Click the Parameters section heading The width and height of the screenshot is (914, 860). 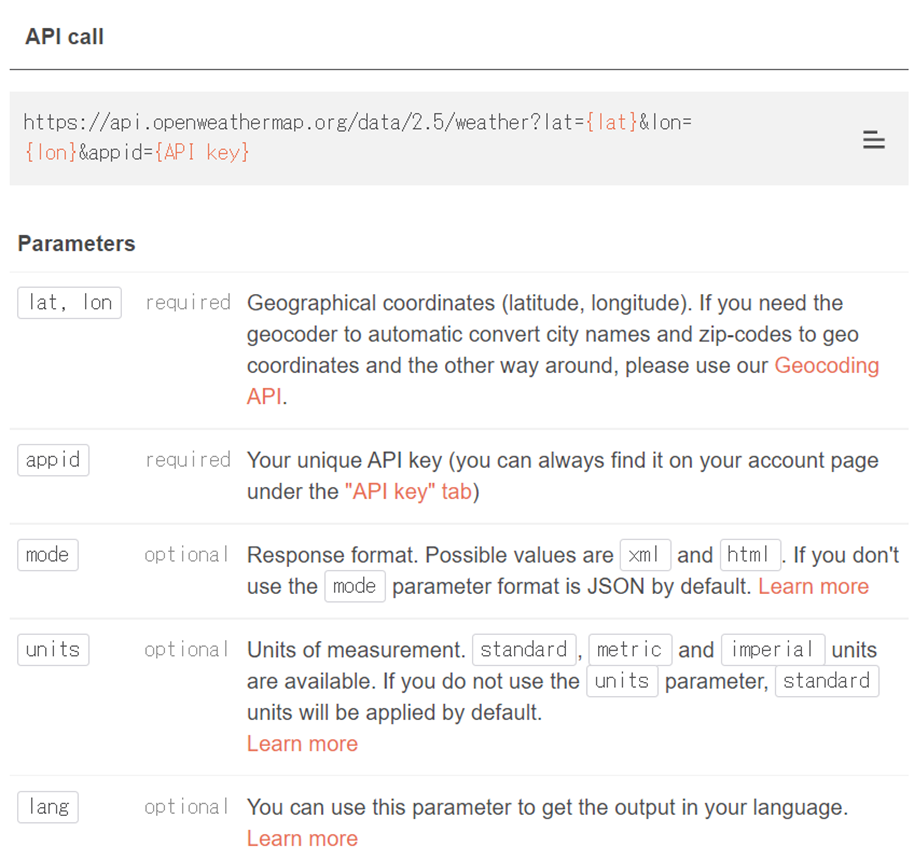(76, 244)
